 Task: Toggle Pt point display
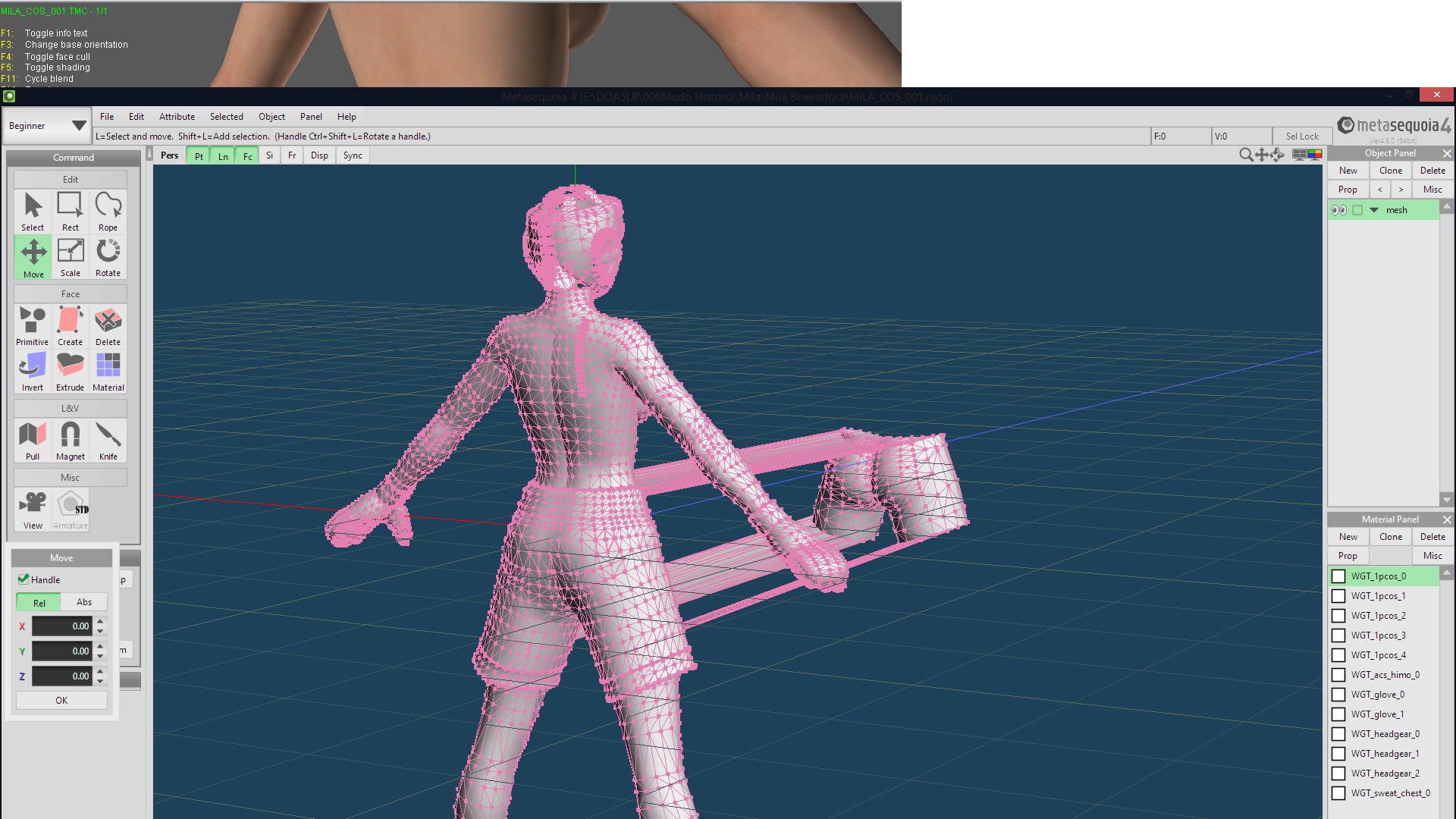pos(199,155)
